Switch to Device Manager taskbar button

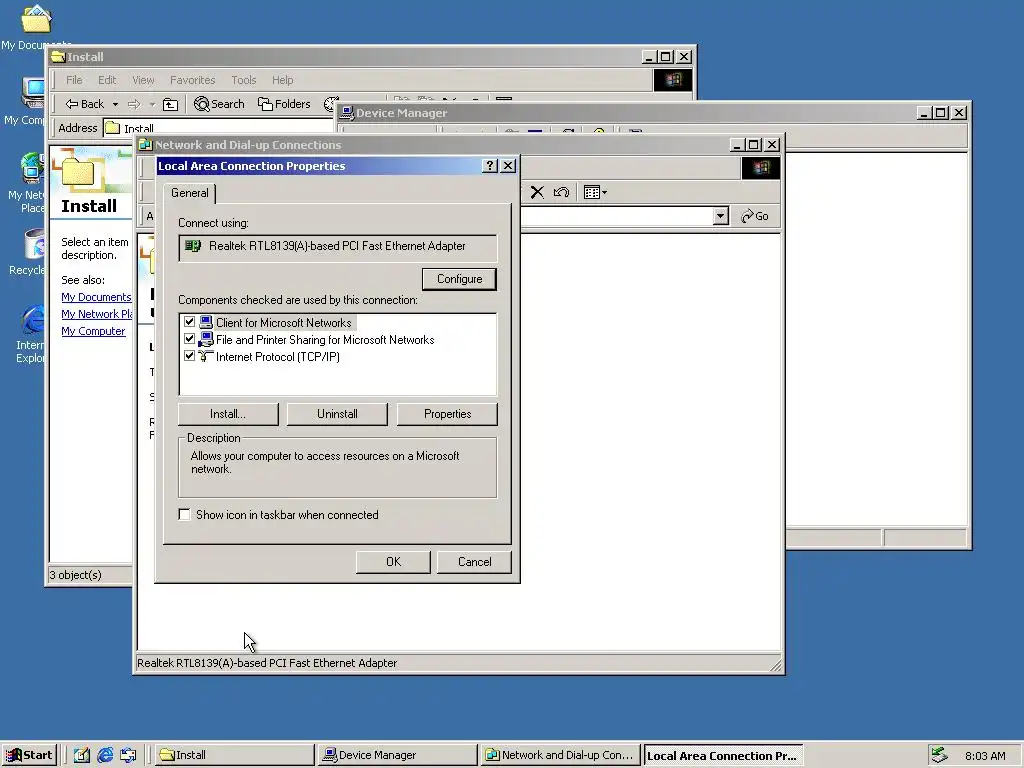(x=398, y=755)
